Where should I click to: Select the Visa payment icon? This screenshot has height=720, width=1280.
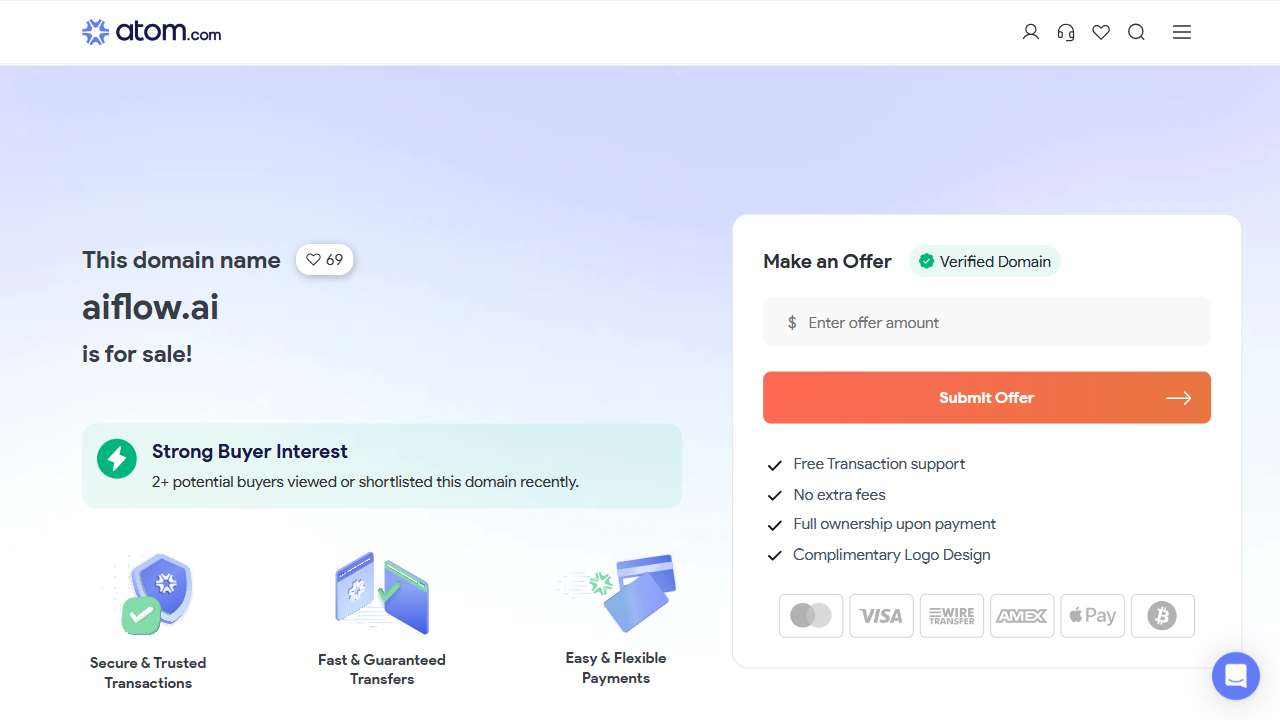[881, 616]
